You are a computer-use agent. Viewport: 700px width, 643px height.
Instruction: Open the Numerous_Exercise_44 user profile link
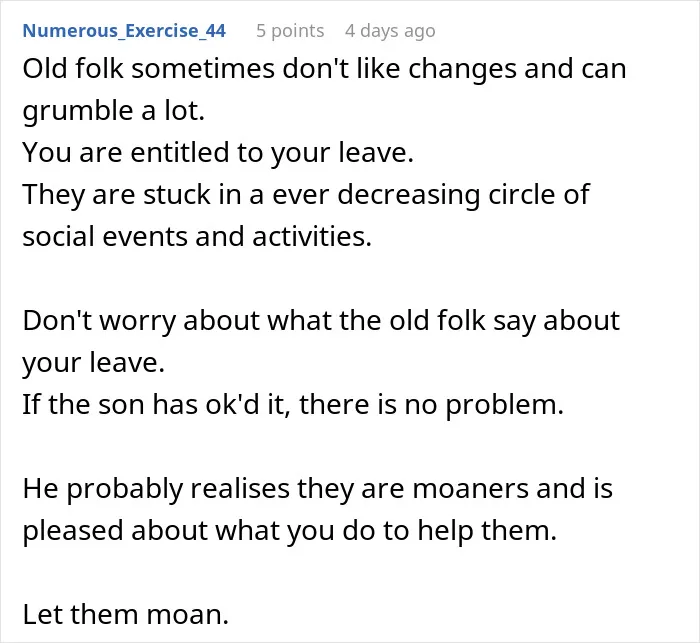[x=124, y=31]
